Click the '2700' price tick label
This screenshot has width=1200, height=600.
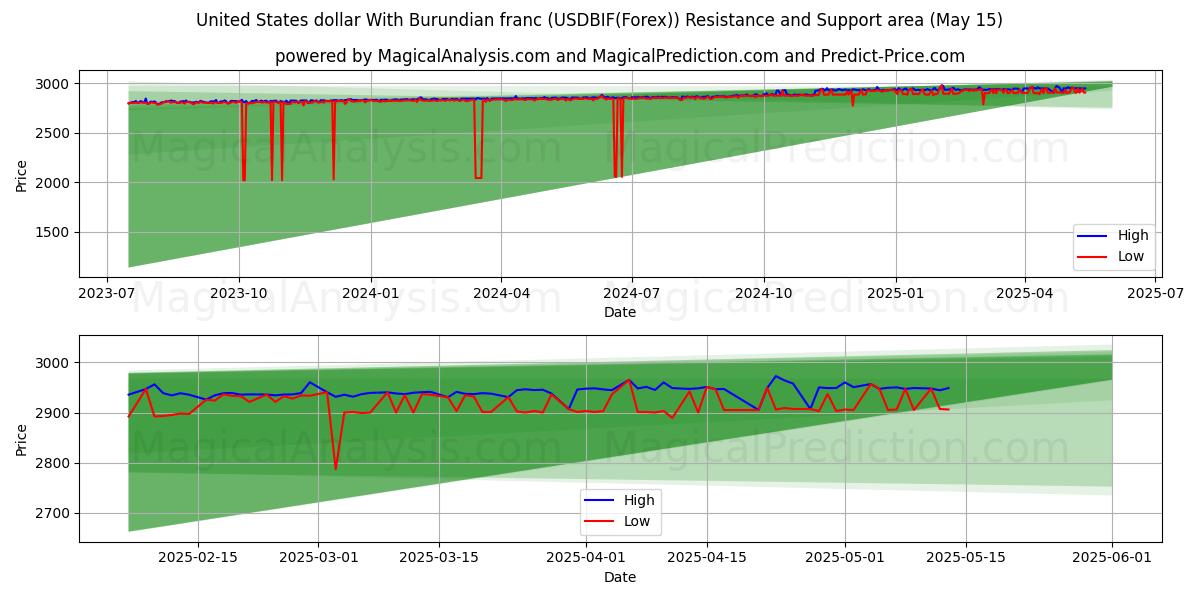tap(54, 513)
